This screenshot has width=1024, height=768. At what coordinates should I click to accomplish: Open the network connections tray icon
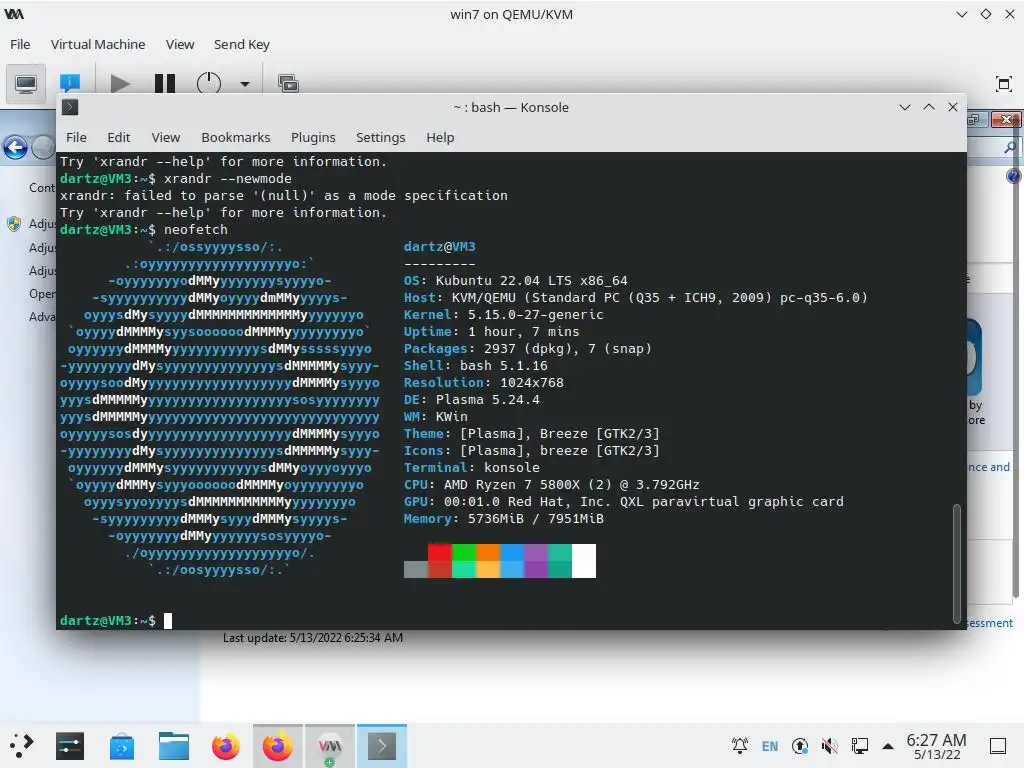(859, 746)
